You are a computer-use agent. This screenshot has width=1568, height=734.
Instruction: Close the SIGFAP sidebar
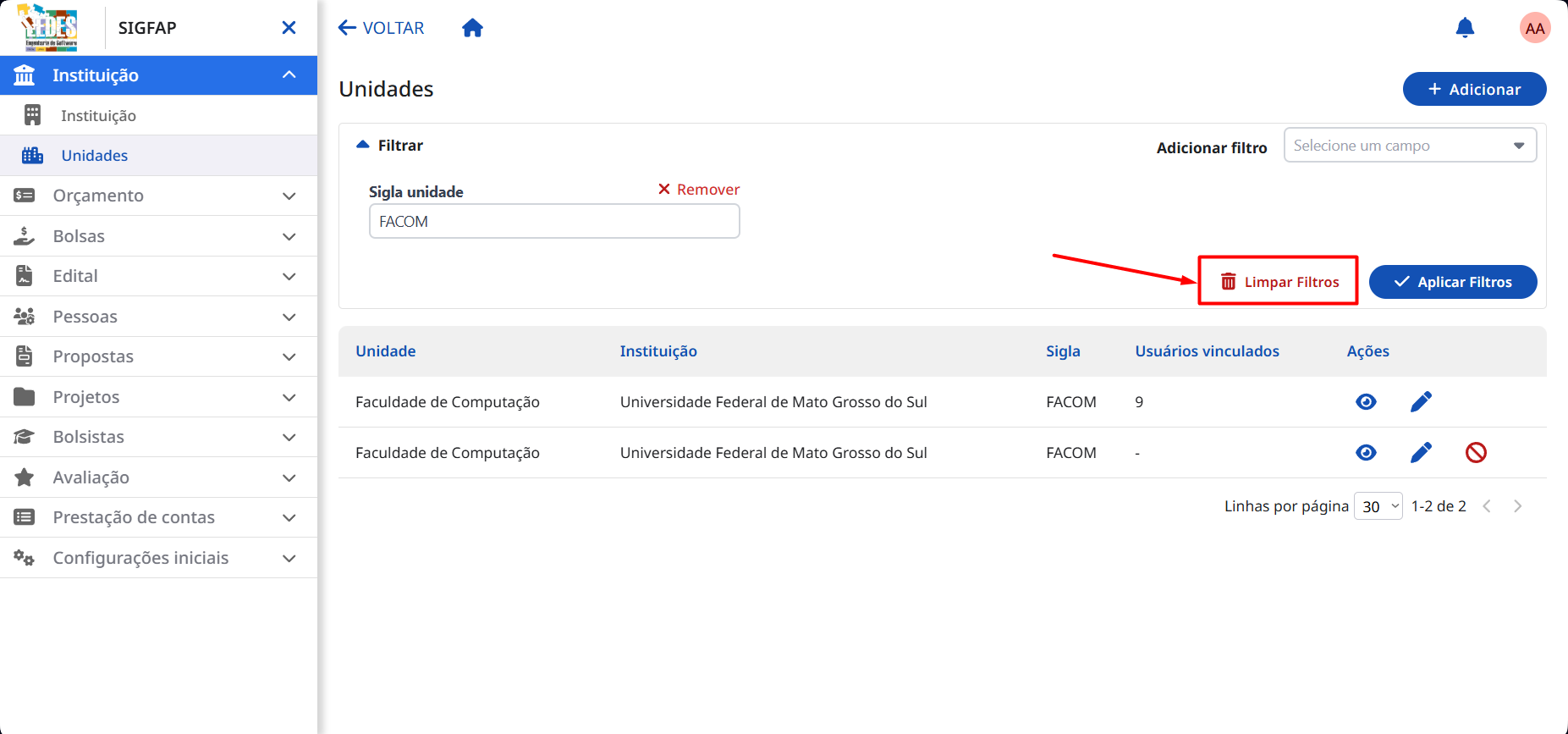(289, 28)
